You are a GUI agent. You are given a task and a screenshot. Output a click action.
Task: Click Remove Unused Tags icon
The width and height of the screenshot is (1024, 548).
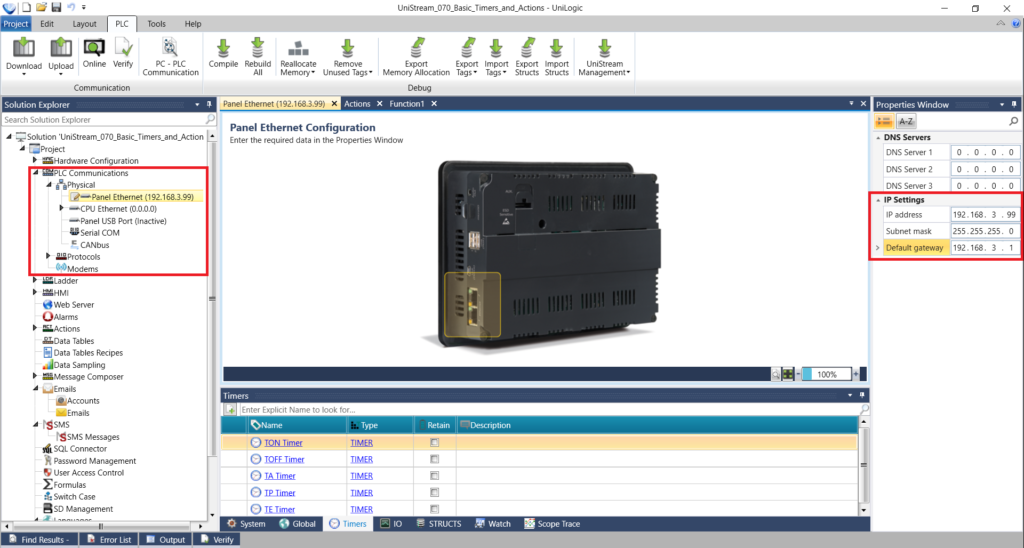coord(347,48)
